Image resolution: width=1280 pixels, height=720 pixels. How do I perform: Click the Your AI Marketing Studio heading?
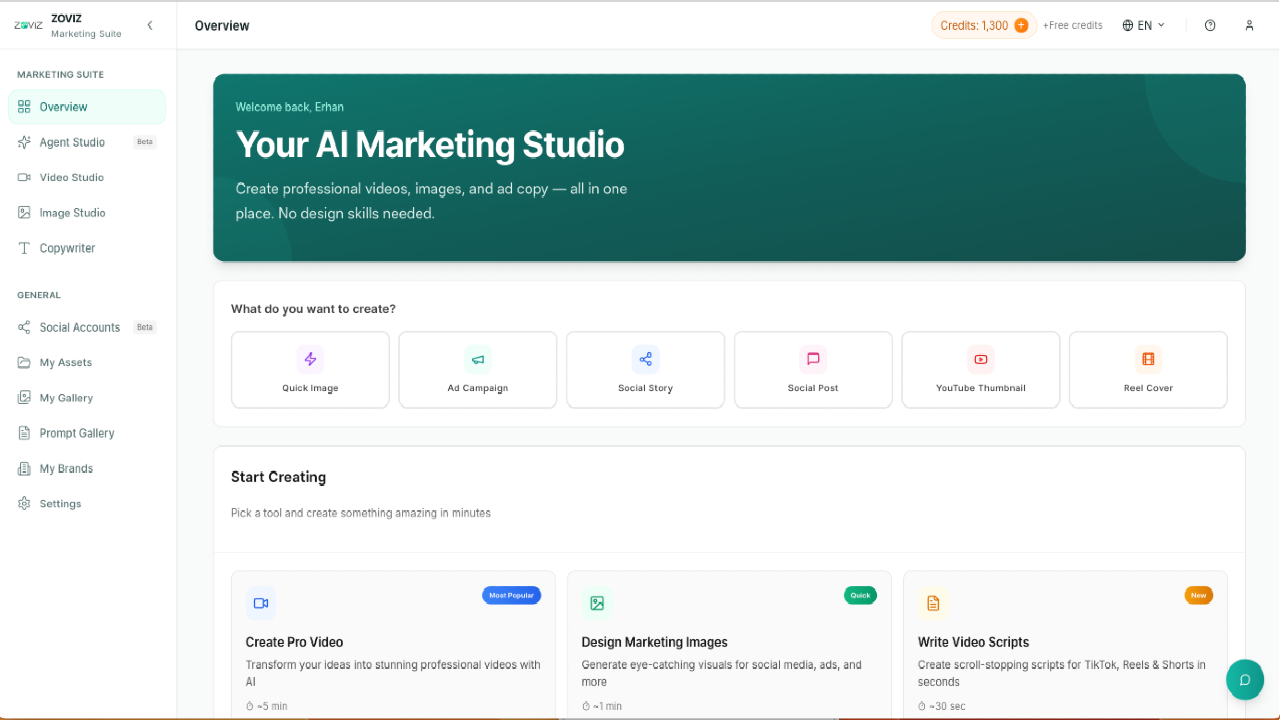[430, 145]
